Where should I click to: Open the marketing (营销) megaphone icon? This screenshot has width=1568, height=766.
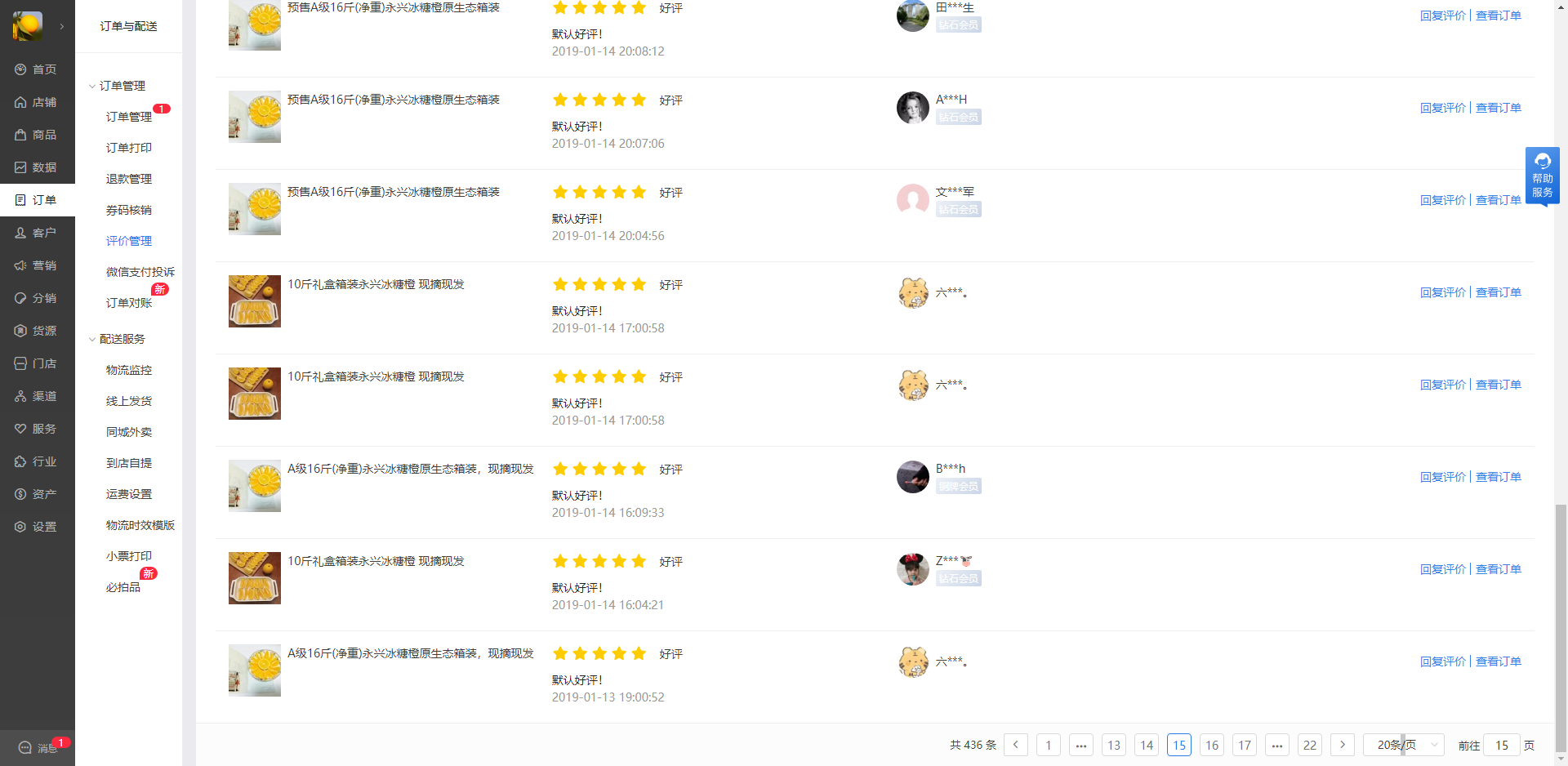[20, 265]
